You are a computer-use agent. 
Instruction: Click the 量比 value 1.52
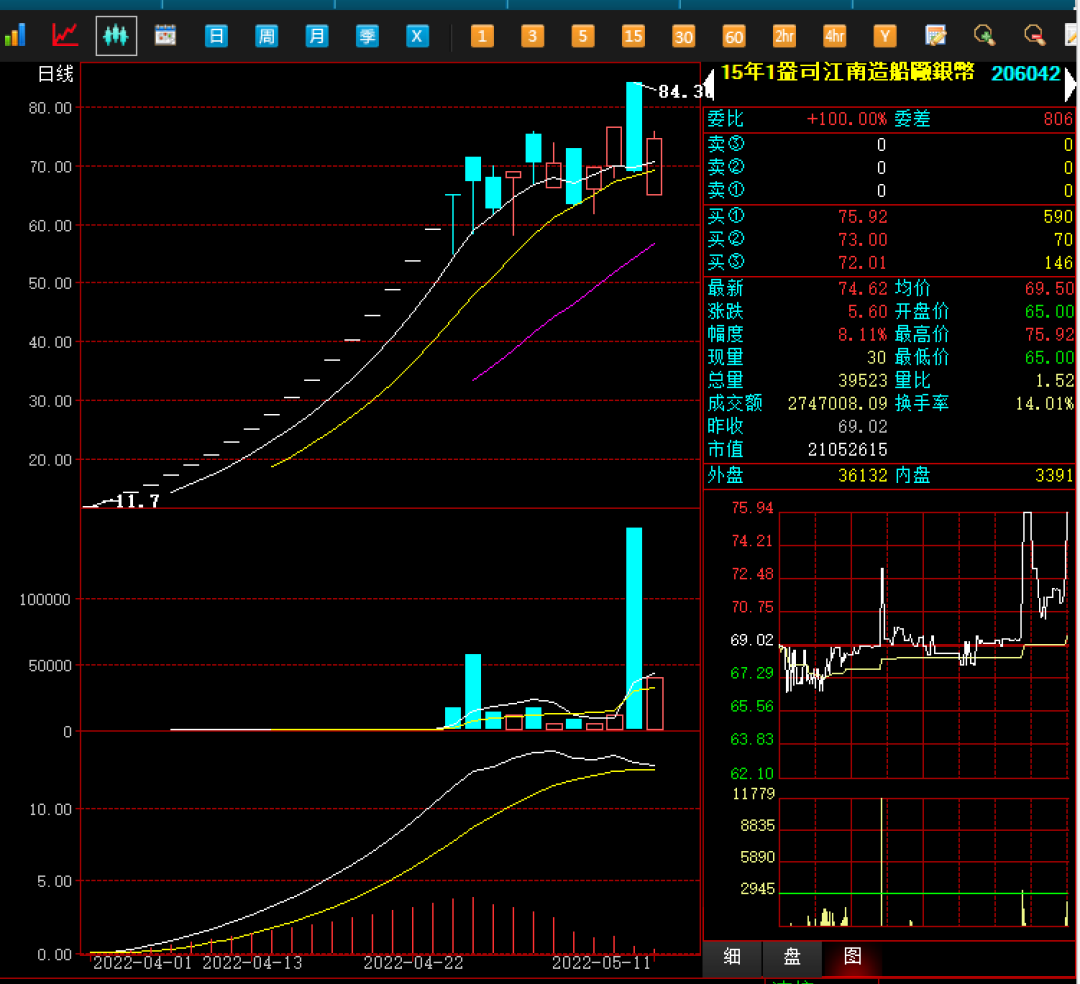point(1055,381)
